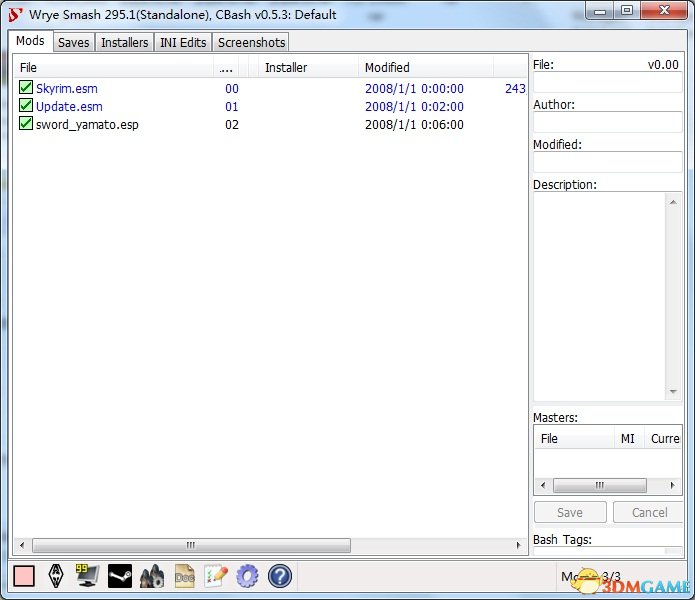
Task: Open the Screenshots tab
Action: [251, 43]
